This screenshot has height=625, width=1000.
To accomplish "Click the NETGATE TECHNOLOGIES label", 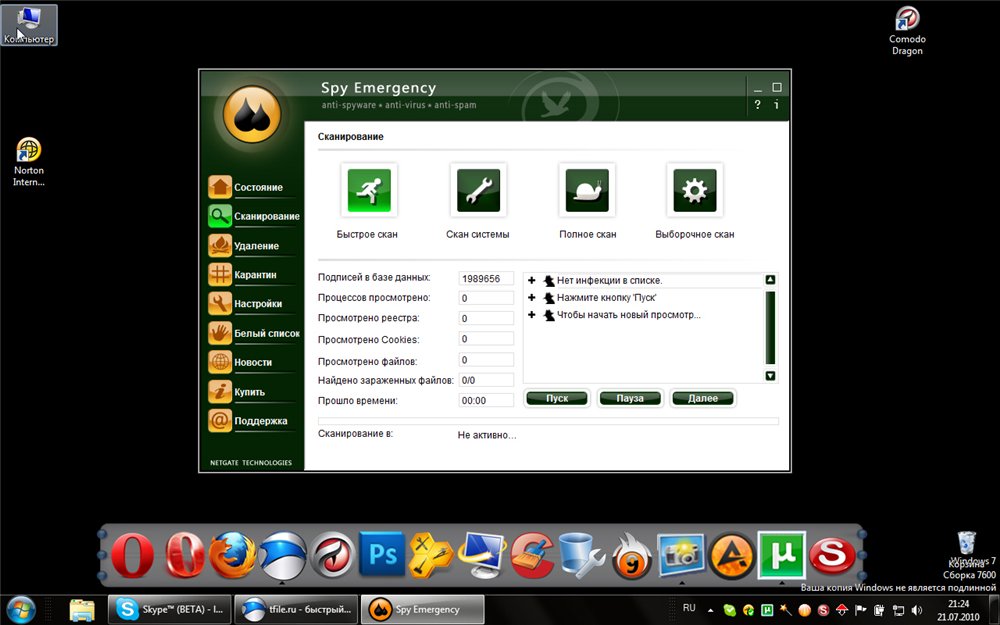I will [x=251, y=462].
